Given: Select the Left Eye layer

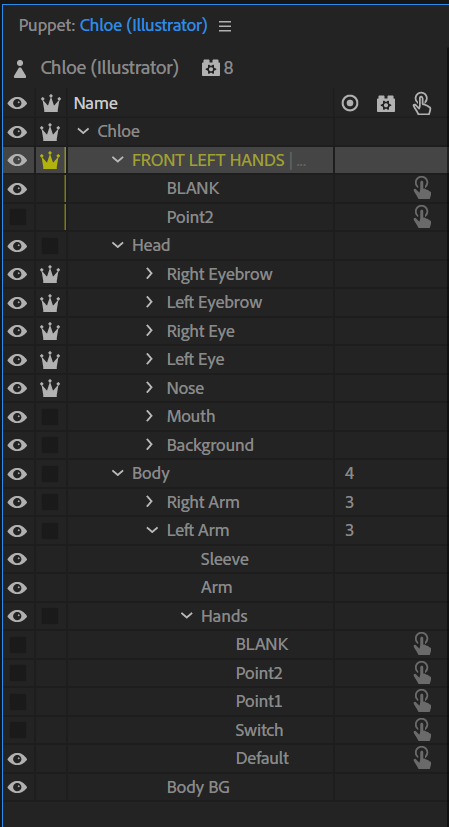Looking at the screenshot, I should (196, 360).
